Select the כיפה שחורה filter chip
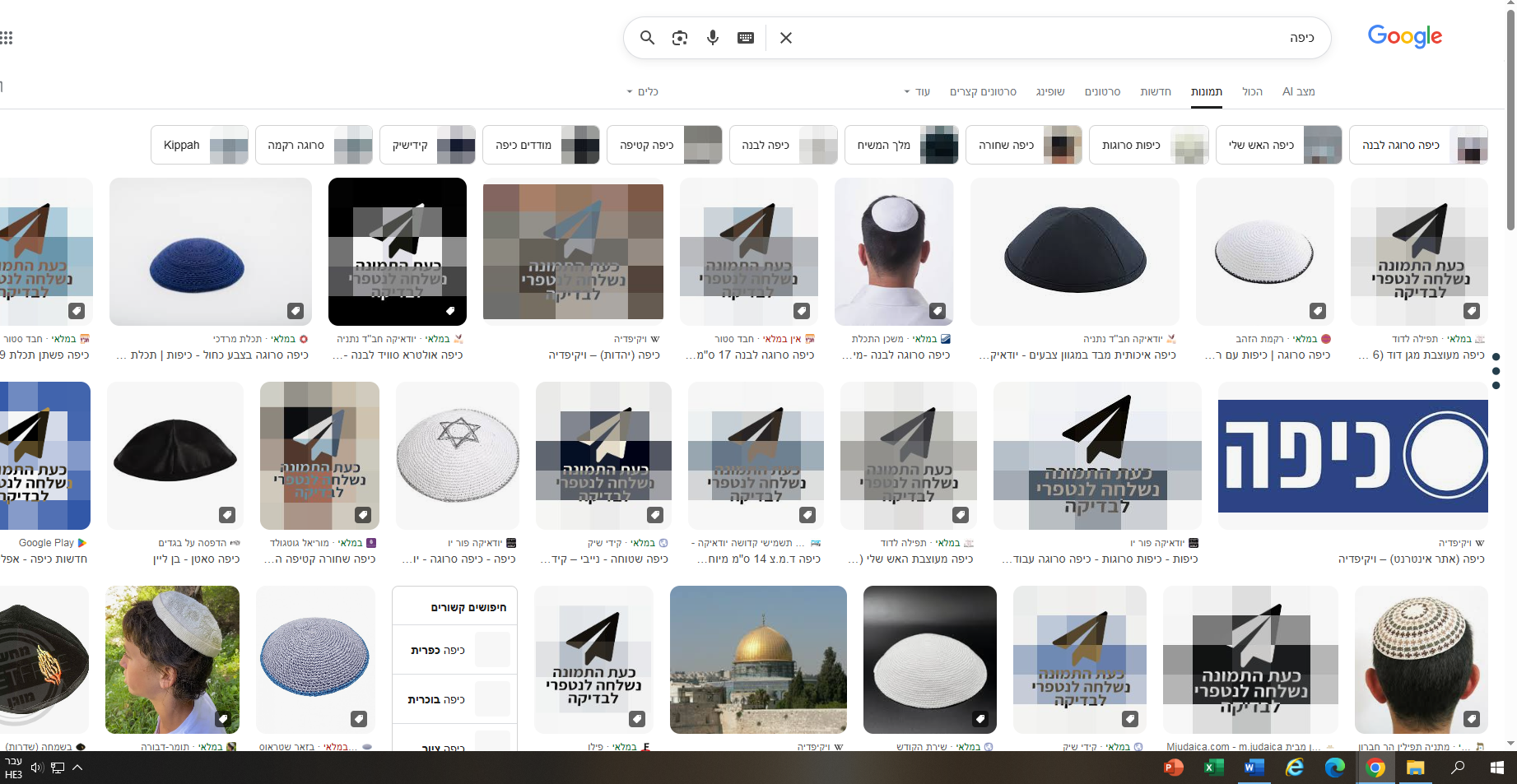Viewport: 1517px width, 784px height. pos(1023,145)
